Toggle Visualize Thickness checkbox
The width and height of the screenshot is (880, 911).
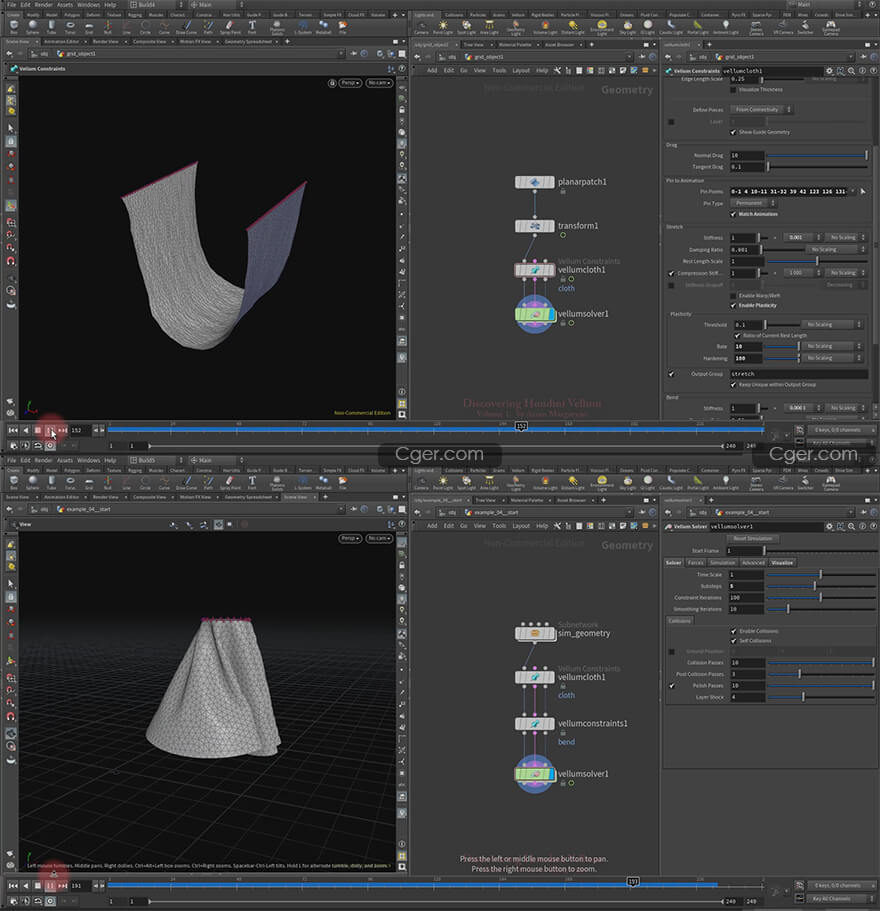point(733,90)
